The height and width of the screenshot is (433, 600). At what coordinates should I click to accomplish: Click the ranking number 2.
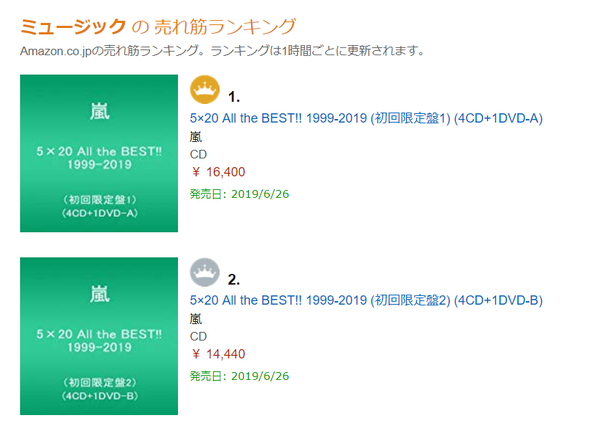234,280
